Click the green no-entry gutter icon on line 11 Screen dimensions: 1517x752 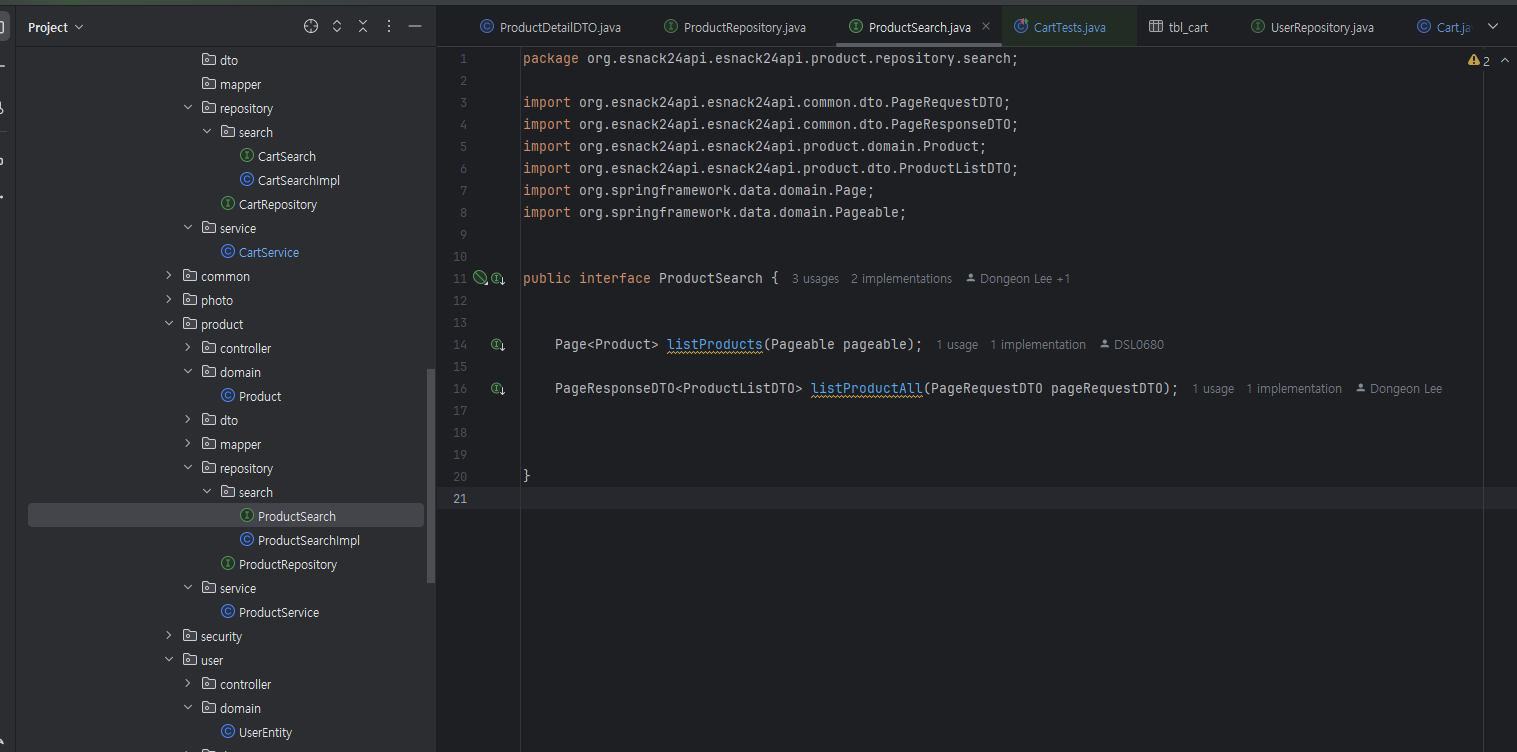coord(480,278)
